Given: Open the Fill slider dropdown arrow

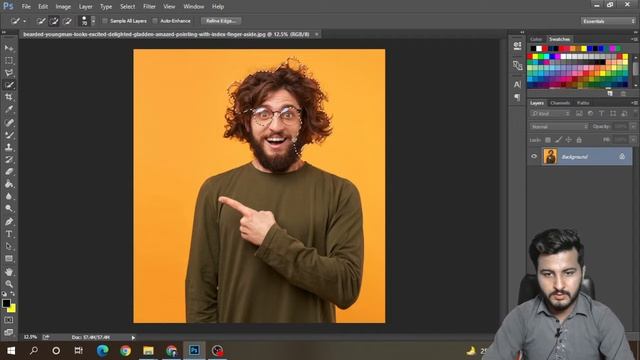Looking at the screenshot, I should pos(633,140).
